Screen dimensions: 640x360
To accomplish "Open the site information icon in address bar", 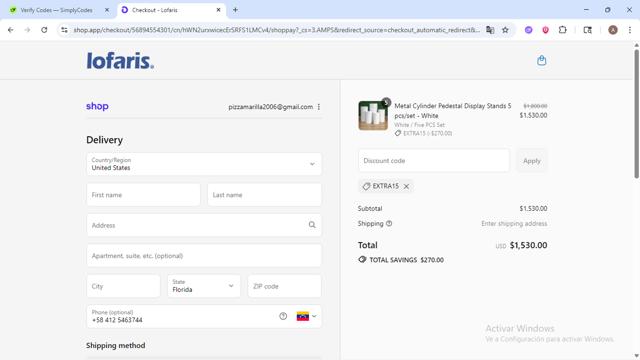I will click(x=64, y=30).
